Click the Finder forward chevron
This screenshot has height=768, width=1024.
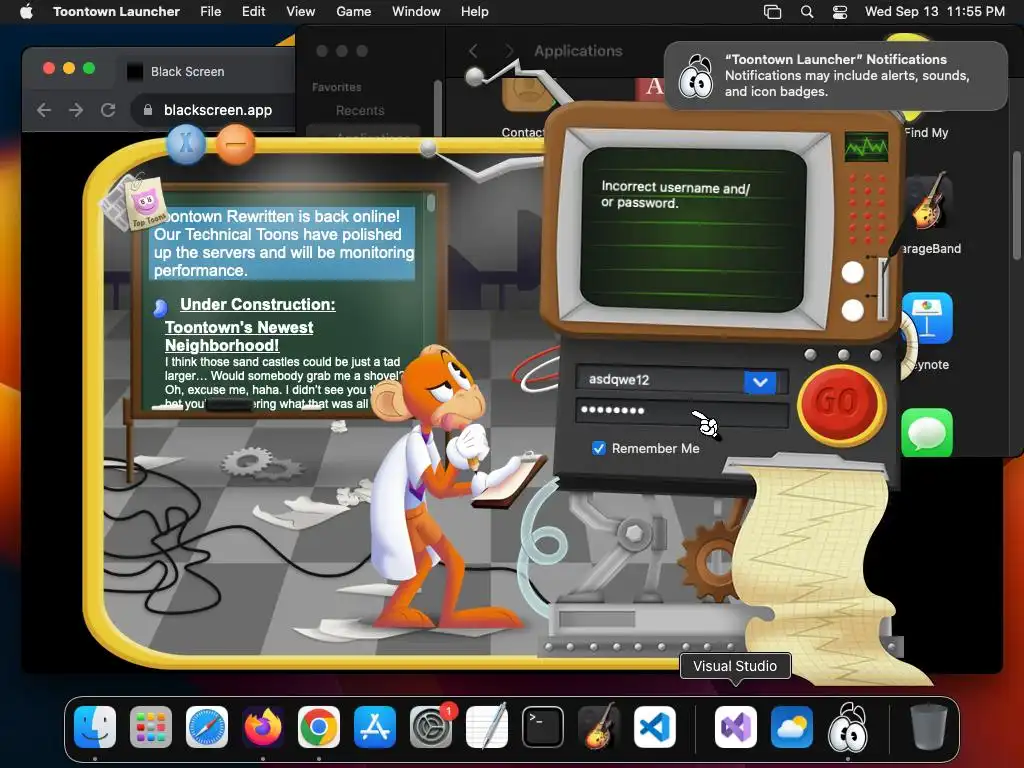(509, 51)
